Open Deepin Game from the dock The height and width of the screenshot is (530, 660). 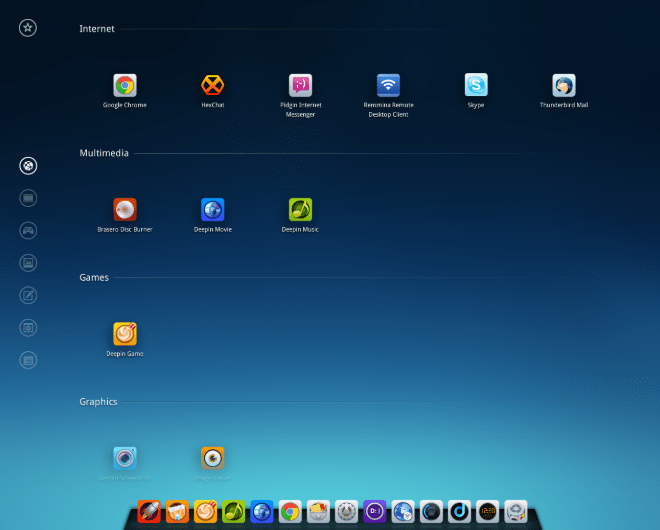point(205,511)
